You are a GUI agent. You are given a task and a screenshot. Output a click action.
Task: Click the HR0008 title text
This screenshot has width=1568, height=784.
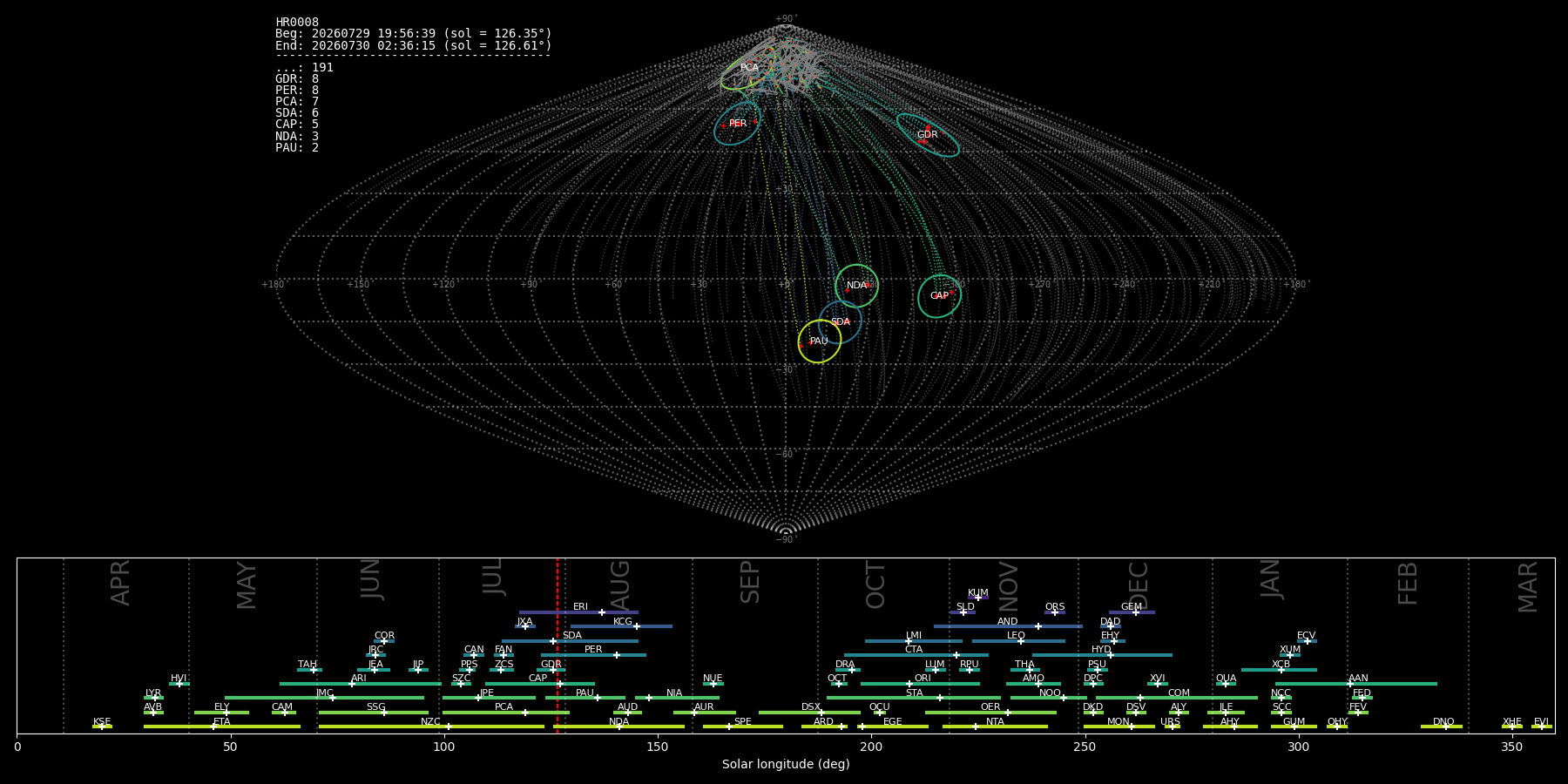[x=297, y=23]
